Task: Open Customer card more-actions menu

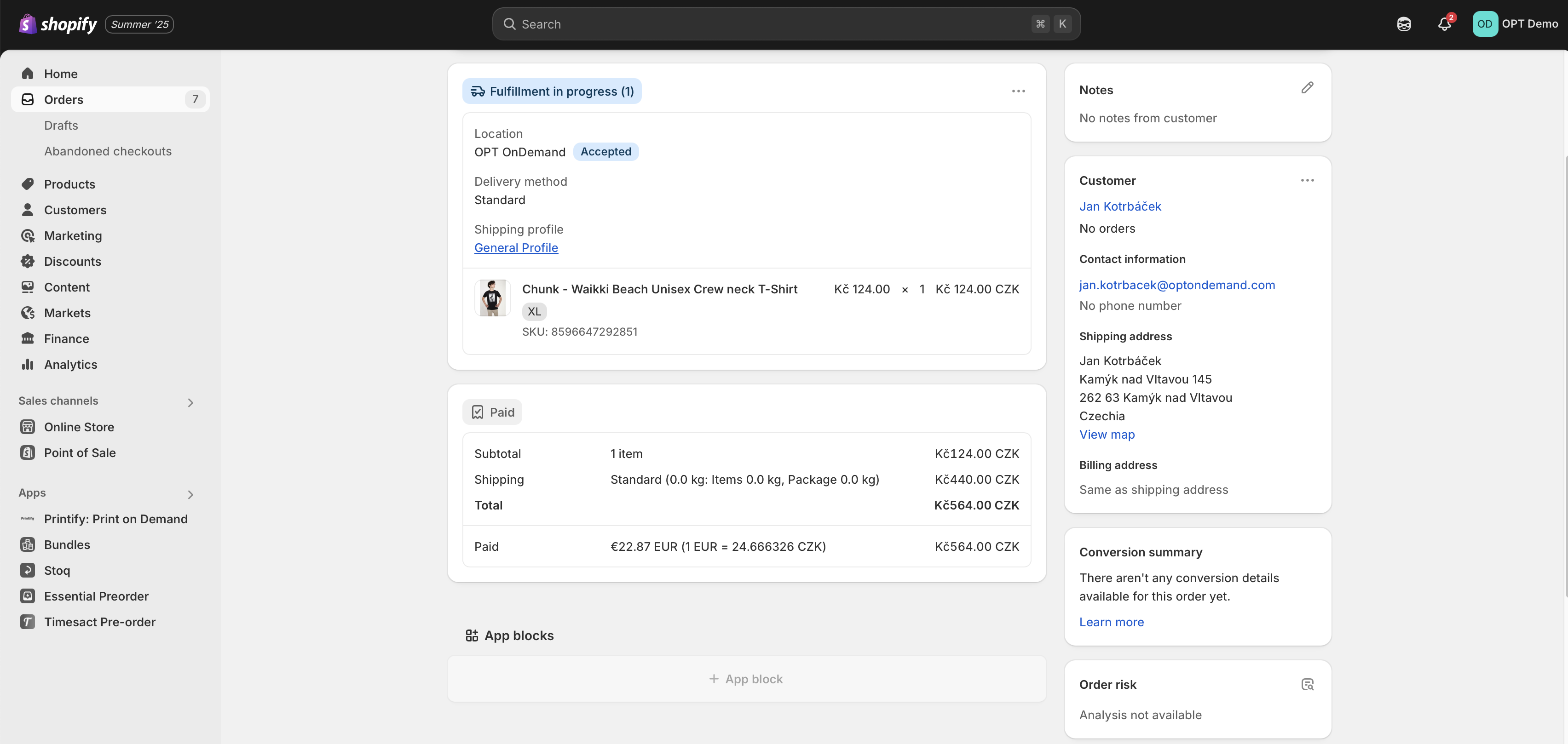Action: (x=1307, y=181)
